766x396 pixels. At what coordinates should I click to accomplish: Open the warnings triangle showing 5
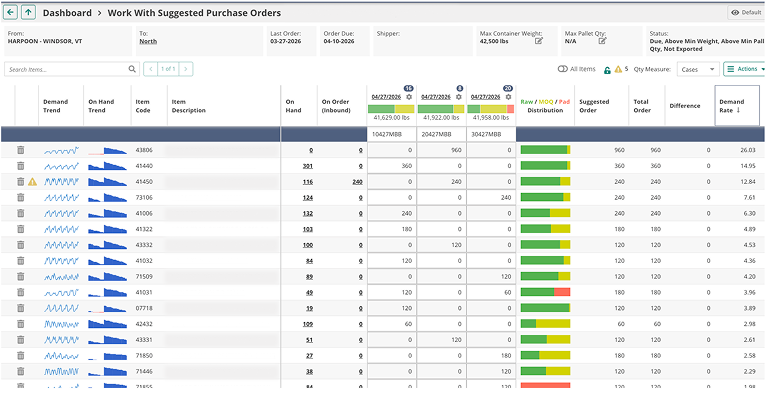pos(618,69)
